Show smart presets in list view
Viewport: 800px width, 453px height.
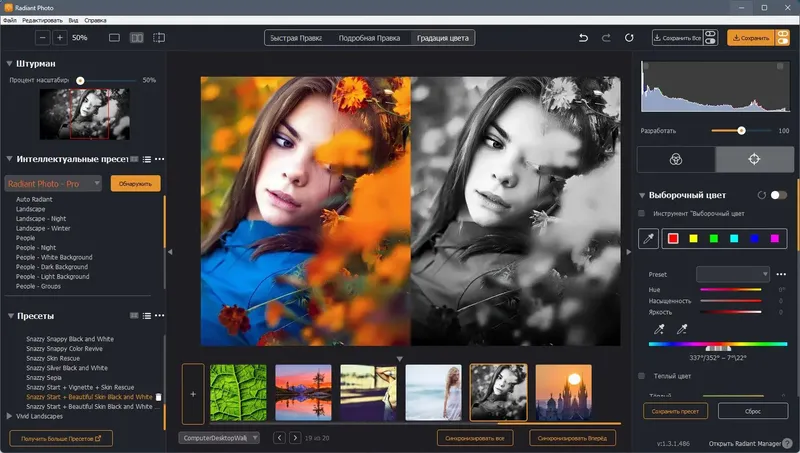[147, 159]
